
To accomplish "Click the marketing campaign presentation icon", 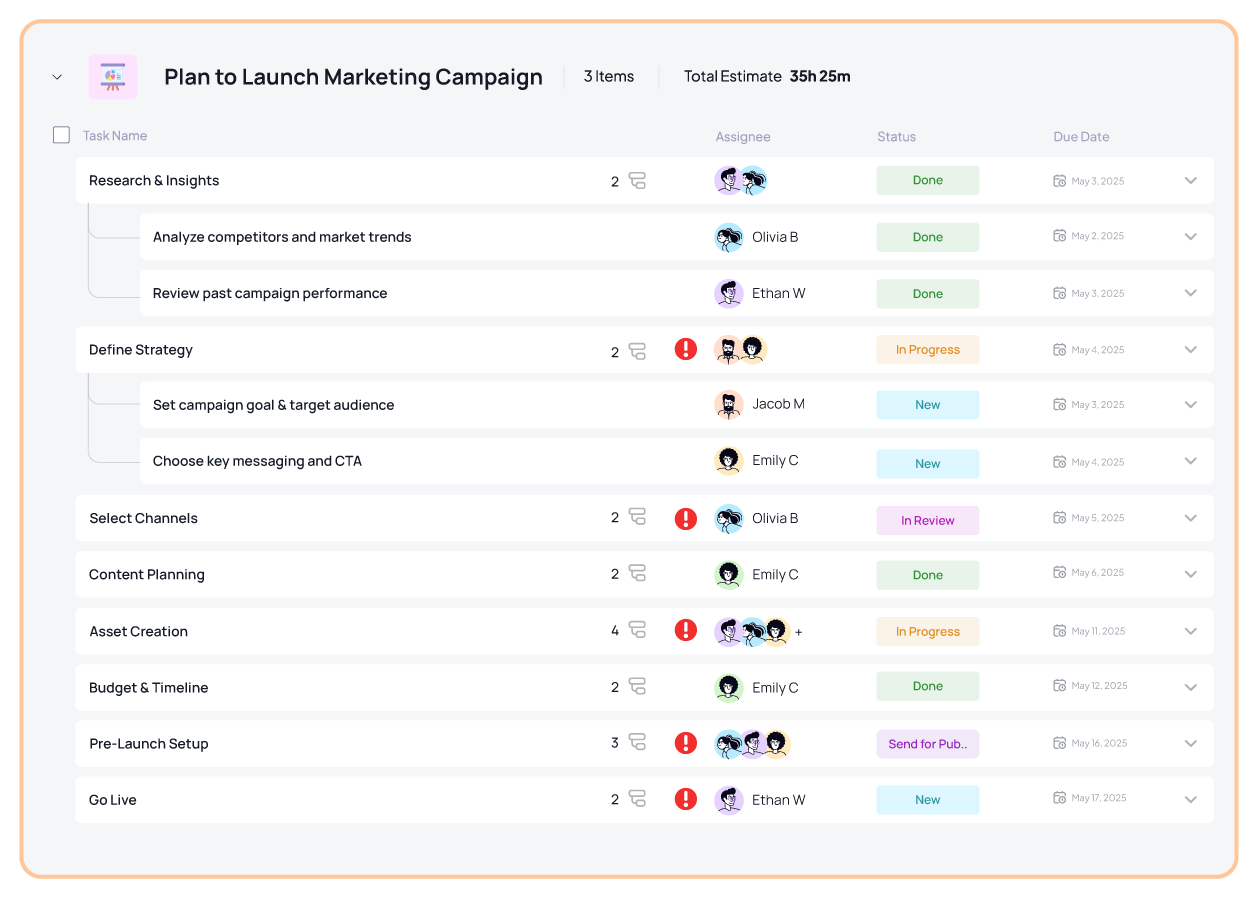I will (113, 77).
